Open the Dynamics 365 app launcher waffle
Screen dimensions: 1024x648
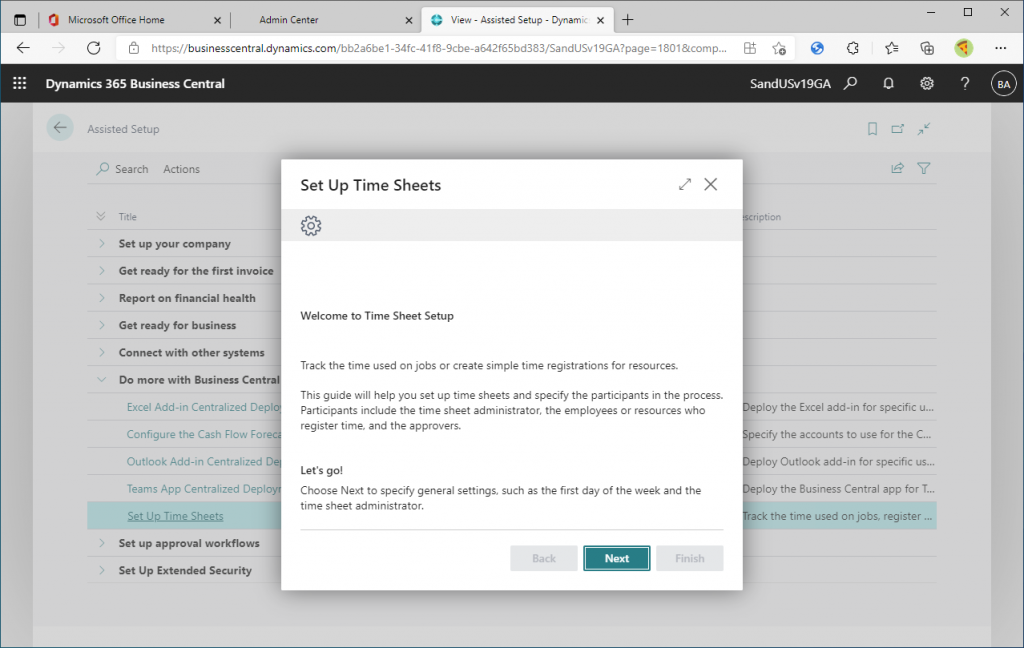click(20, 84)
